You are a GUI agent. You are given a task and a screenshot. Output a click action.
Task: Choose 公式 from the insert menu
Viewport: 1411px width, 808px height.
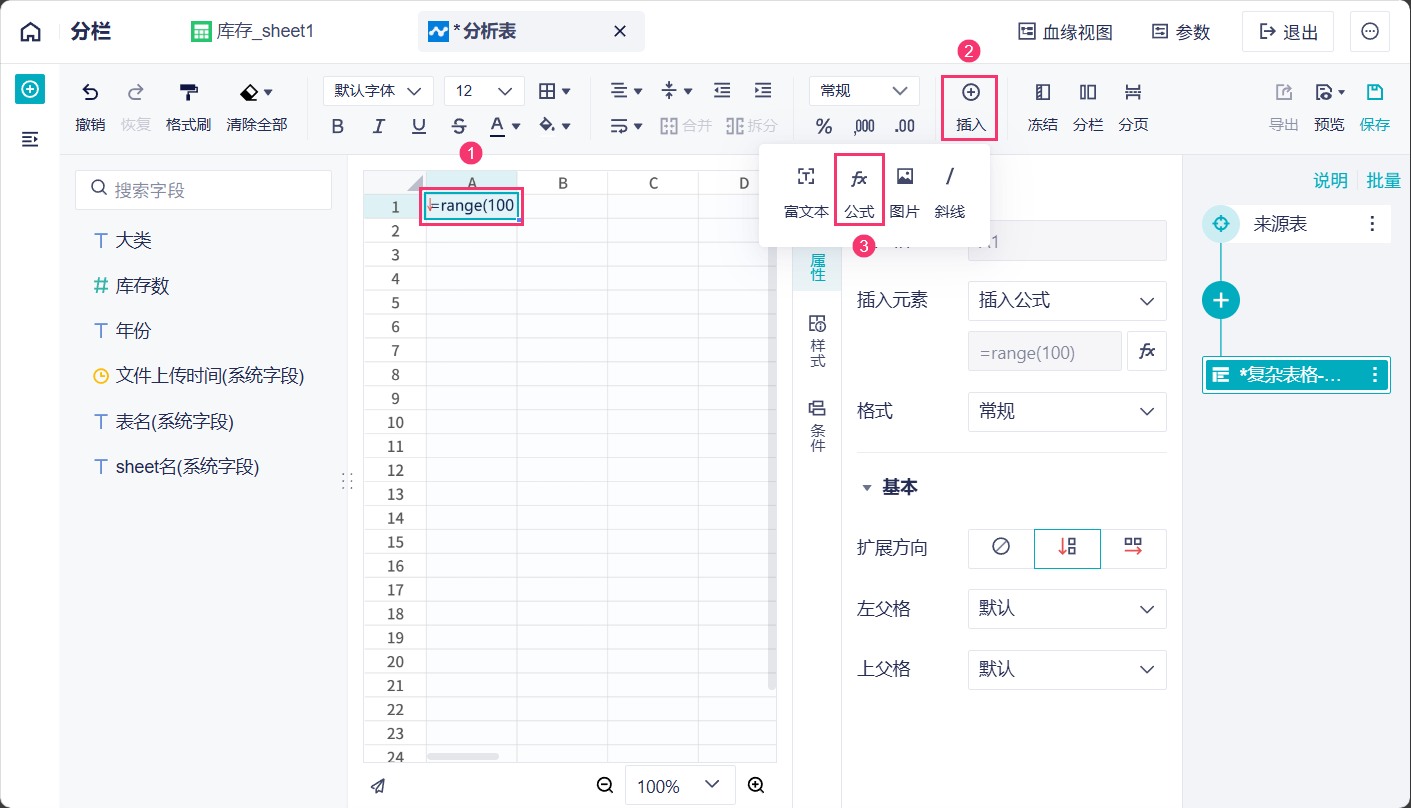(x=859, y=193)
